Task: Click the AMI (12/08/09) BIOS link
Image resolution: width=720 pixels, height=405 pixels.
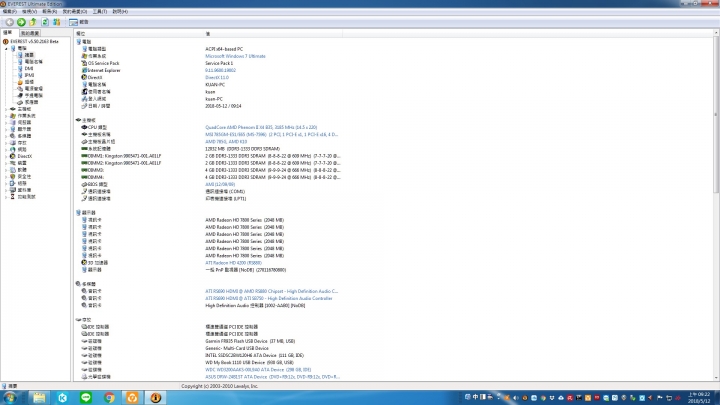Action: pyautogui.click(x=219, y=184)
